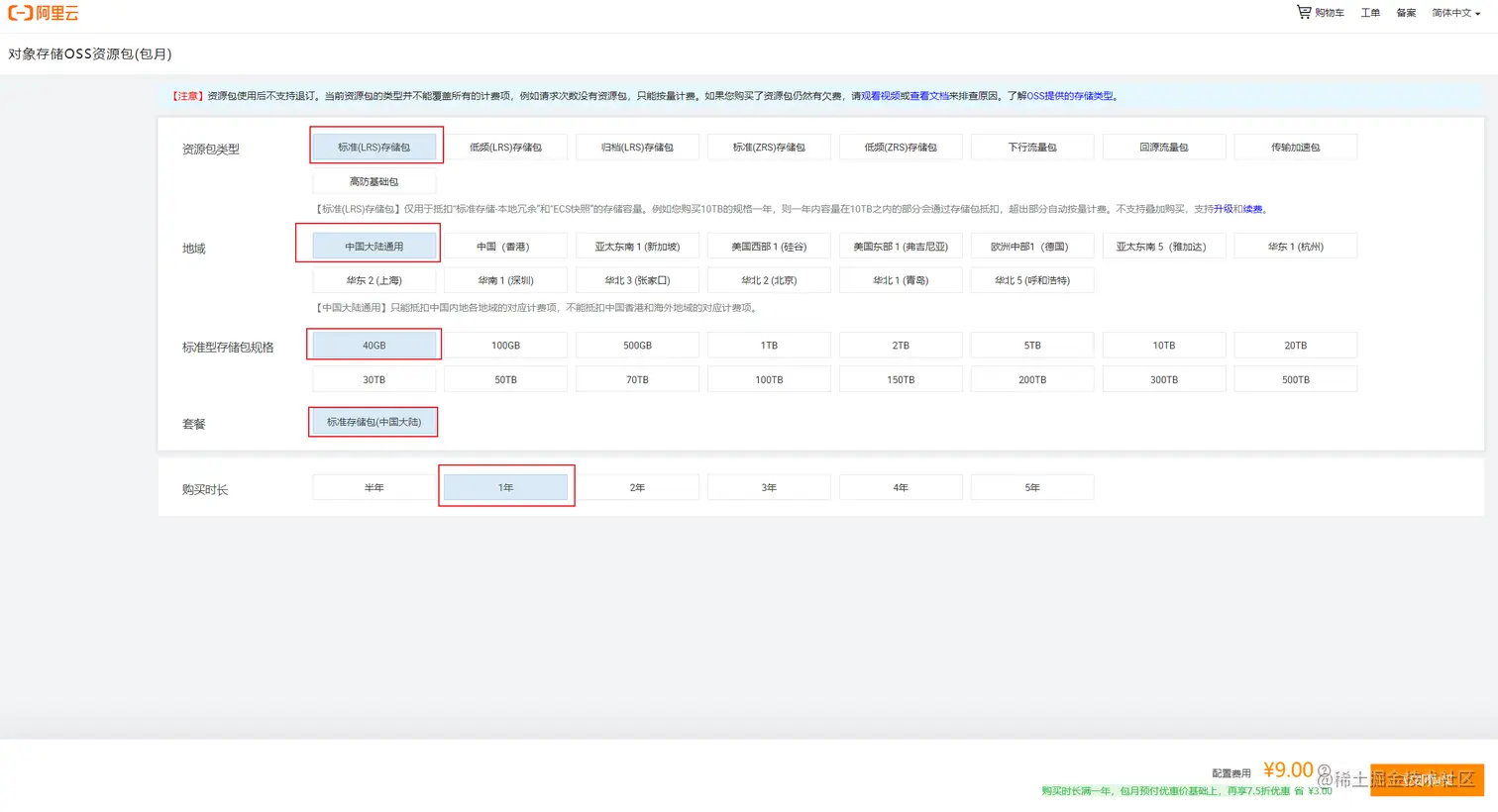Pick the 100GB storage size
The image size is (1498, 812).
pos(506,345)
